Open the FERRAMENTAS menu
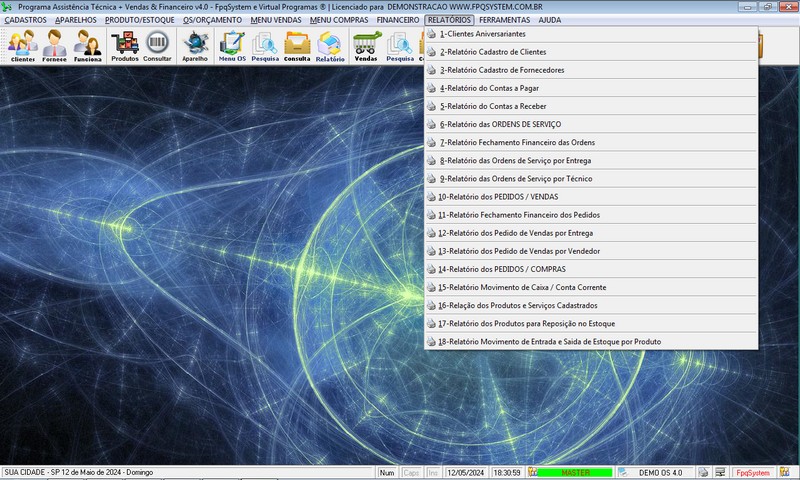800x480 pixels. (504, 20)
